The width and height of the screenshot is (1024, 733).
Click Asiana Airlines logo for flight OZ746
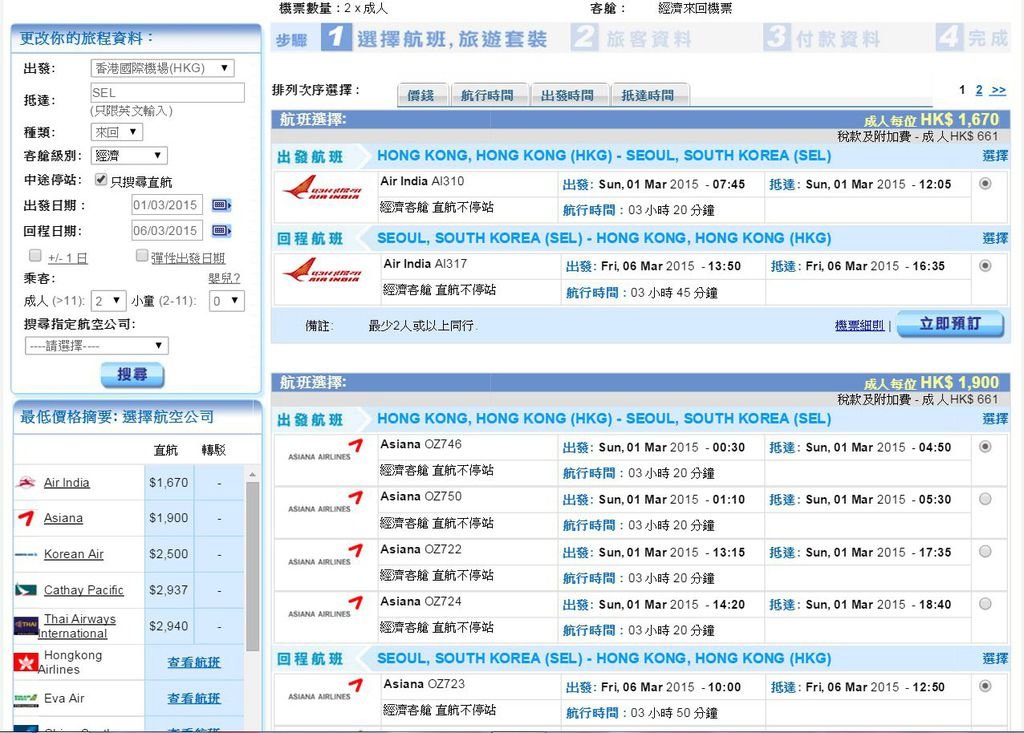click(325, 449)
